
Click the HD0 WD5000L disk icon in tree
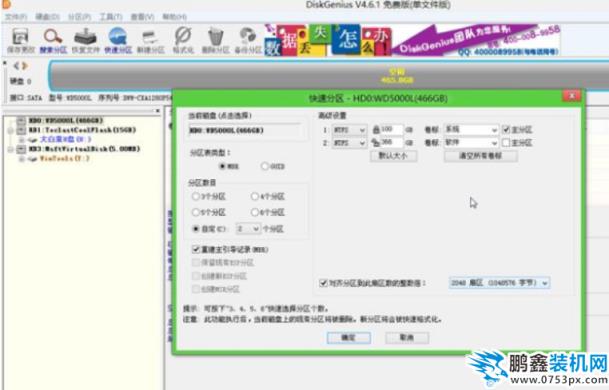tap(21, 121)
